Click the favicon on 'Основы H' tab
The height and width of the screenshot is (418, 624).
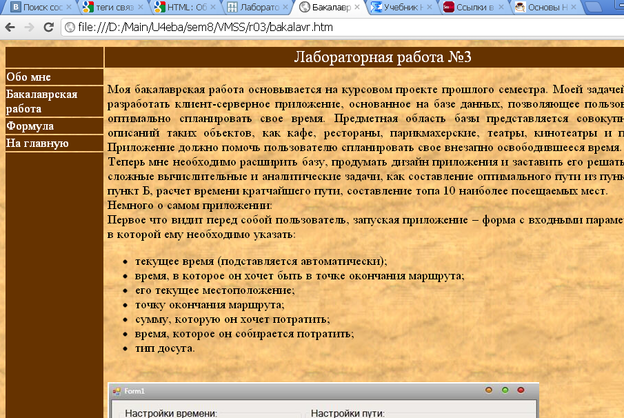[520, 7]
